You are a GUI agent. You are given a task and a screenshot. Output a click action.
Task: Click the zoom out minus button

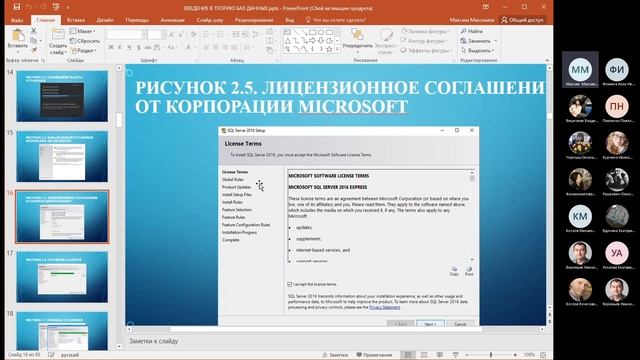(467, 355)
